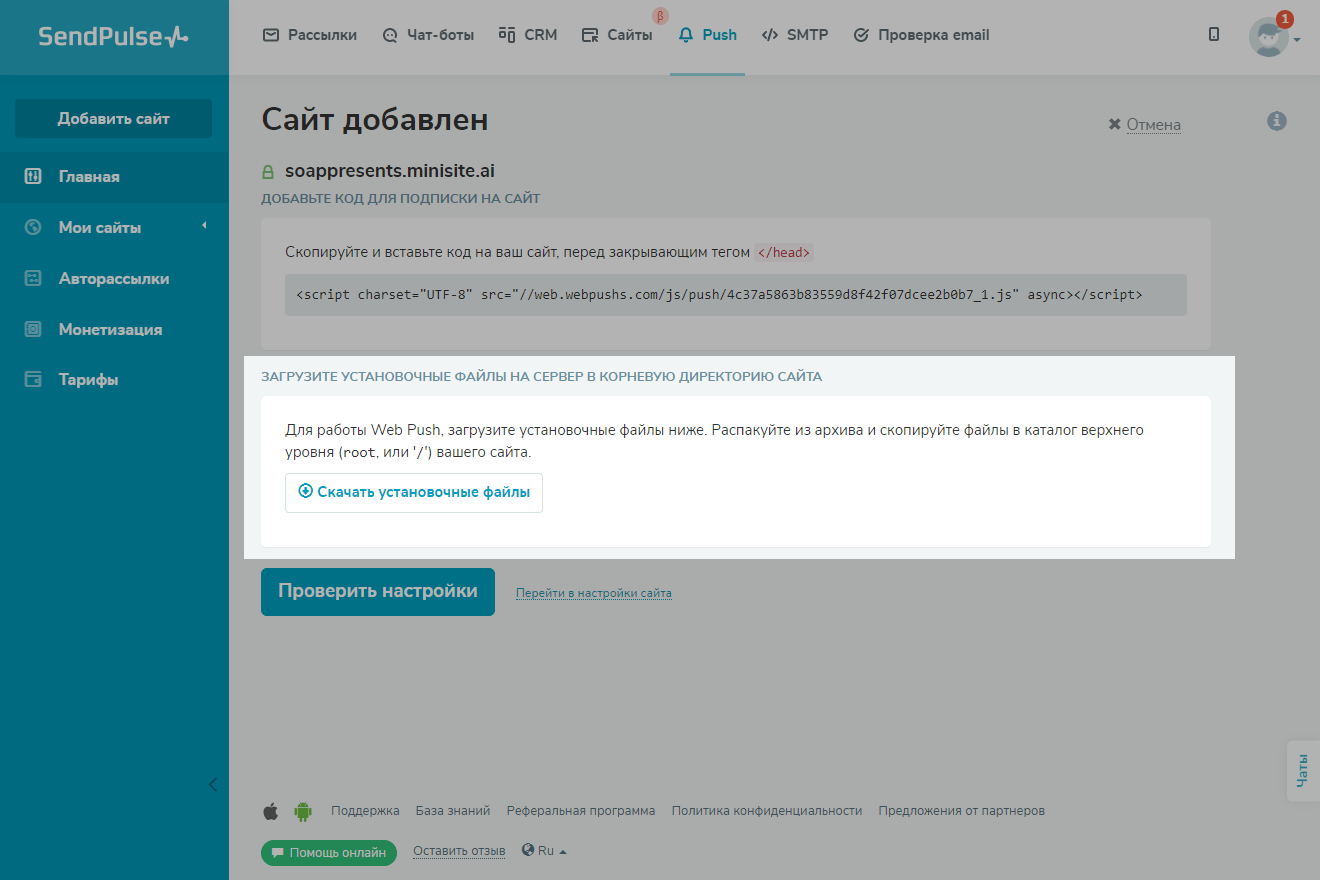Click the info icon beside Отмена
The image size is (1320, 880).
[x=1276, y=121]
